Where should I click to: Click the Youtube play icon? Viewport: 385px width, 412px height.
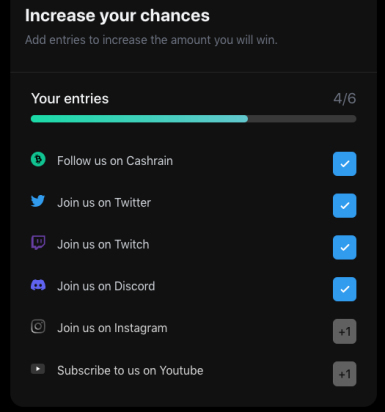pyautogui.click(x=38, y=369)
